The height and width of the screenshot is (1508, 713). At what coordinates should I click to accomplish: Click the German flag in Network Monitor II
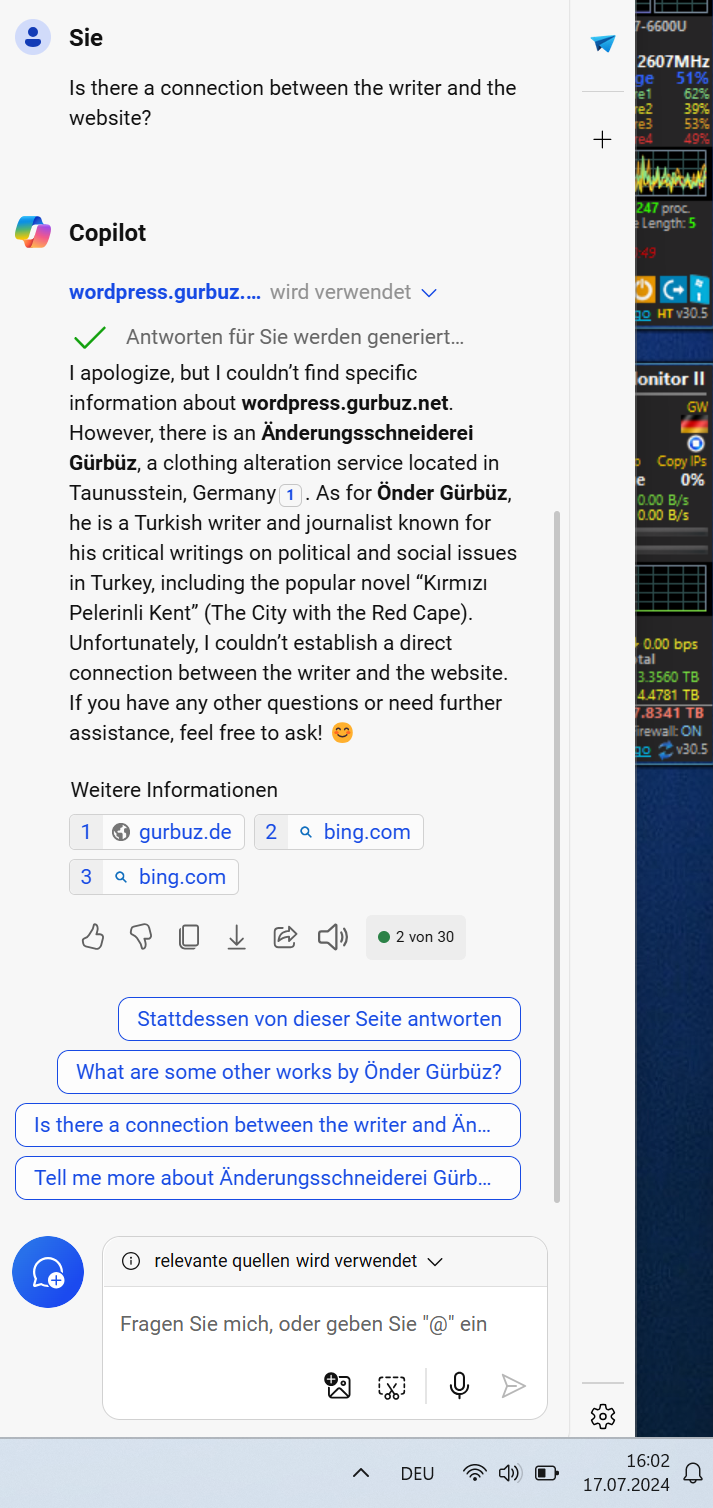coord(695,423)
